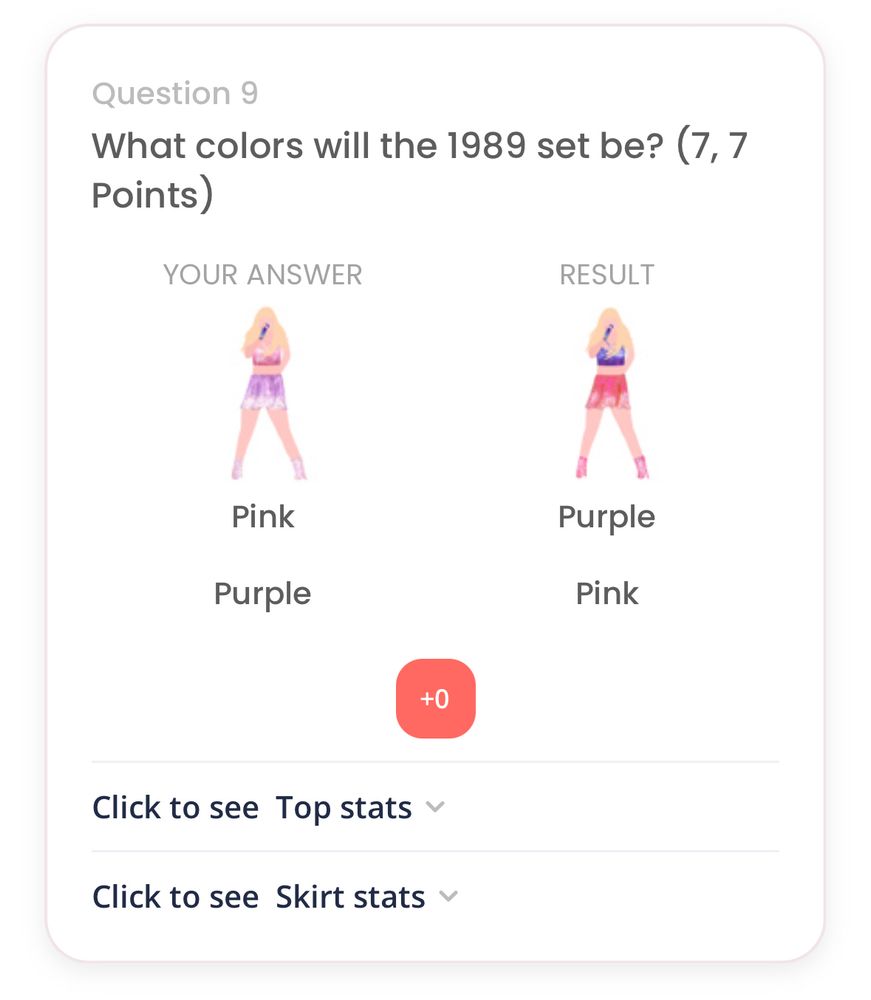Click the purple skirt on your answer figure
Image resolution: width=871 pixels, height=1000 pixels.
265,392
